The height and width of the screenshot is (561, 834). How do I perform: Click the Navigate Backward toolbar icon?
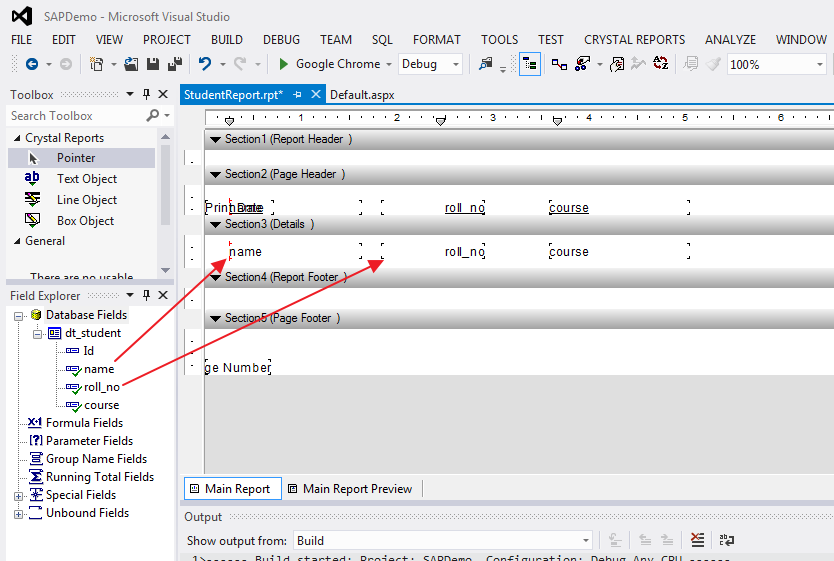[32, 64]
